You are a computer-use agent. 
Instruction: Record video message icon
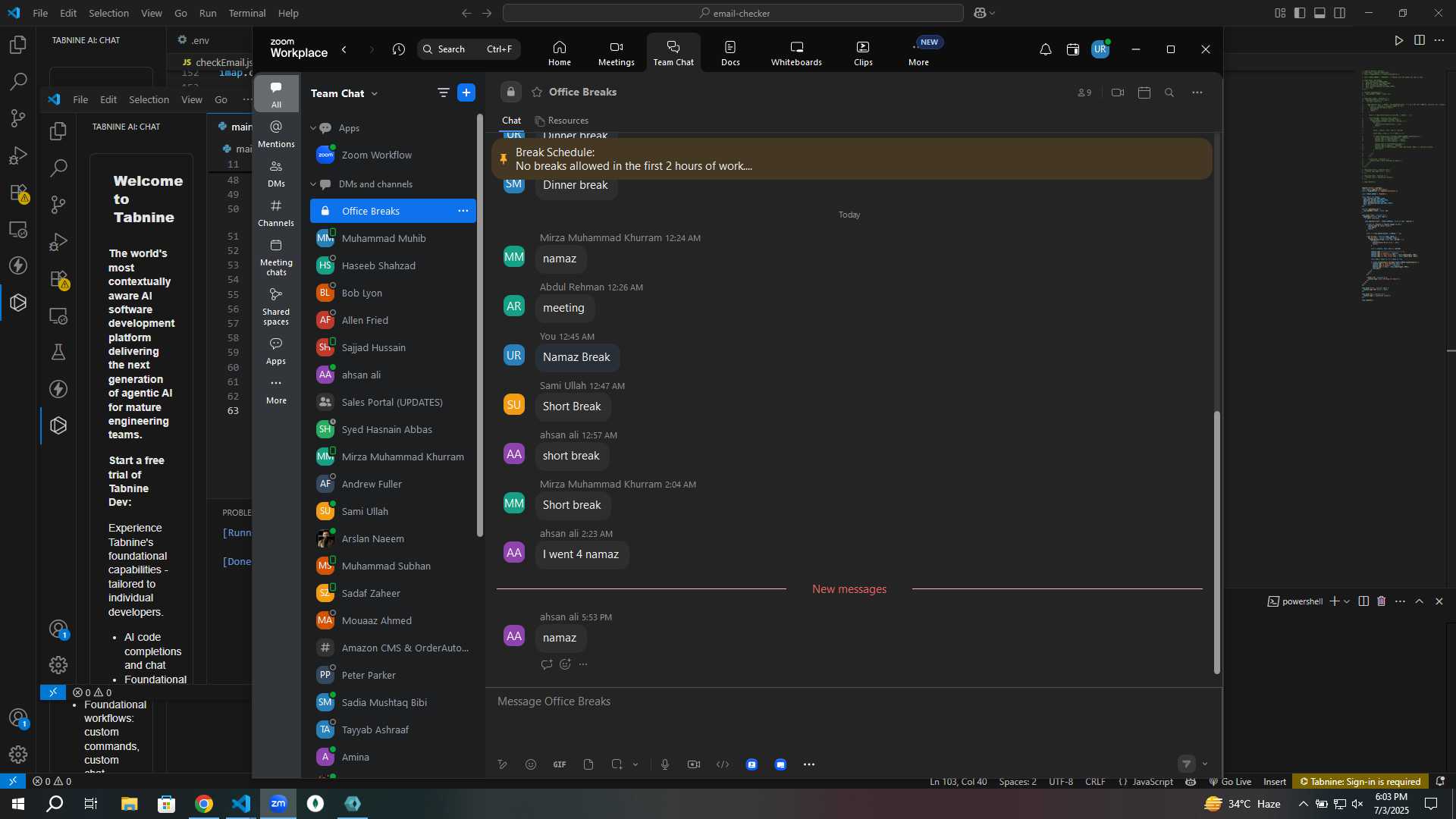(x=694, y=764)
